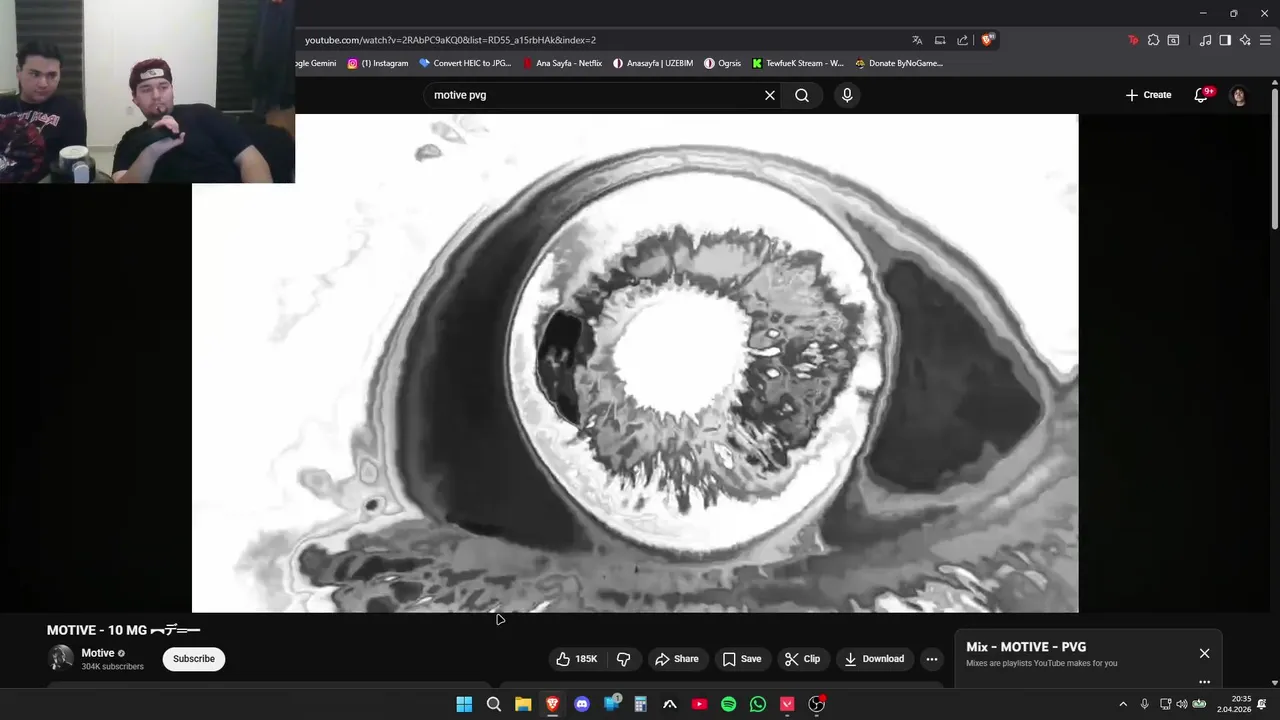This screenshot has width=1280, height=720.
Task: Share the MOTIVE - 10 MG video
Action: [677, 659]
